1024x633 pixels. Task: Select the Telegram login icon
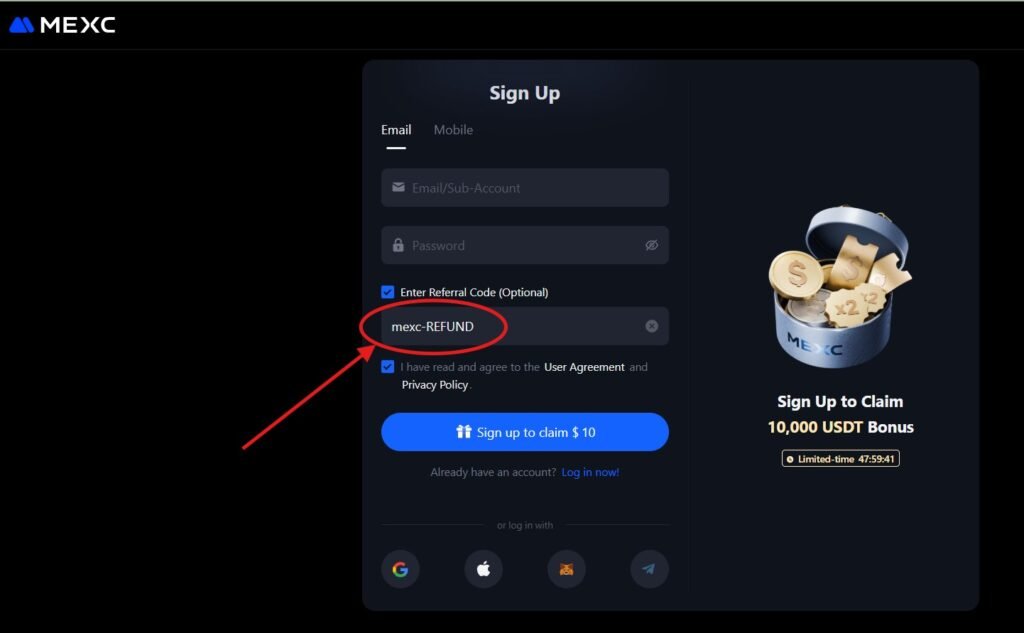point(649,569)
